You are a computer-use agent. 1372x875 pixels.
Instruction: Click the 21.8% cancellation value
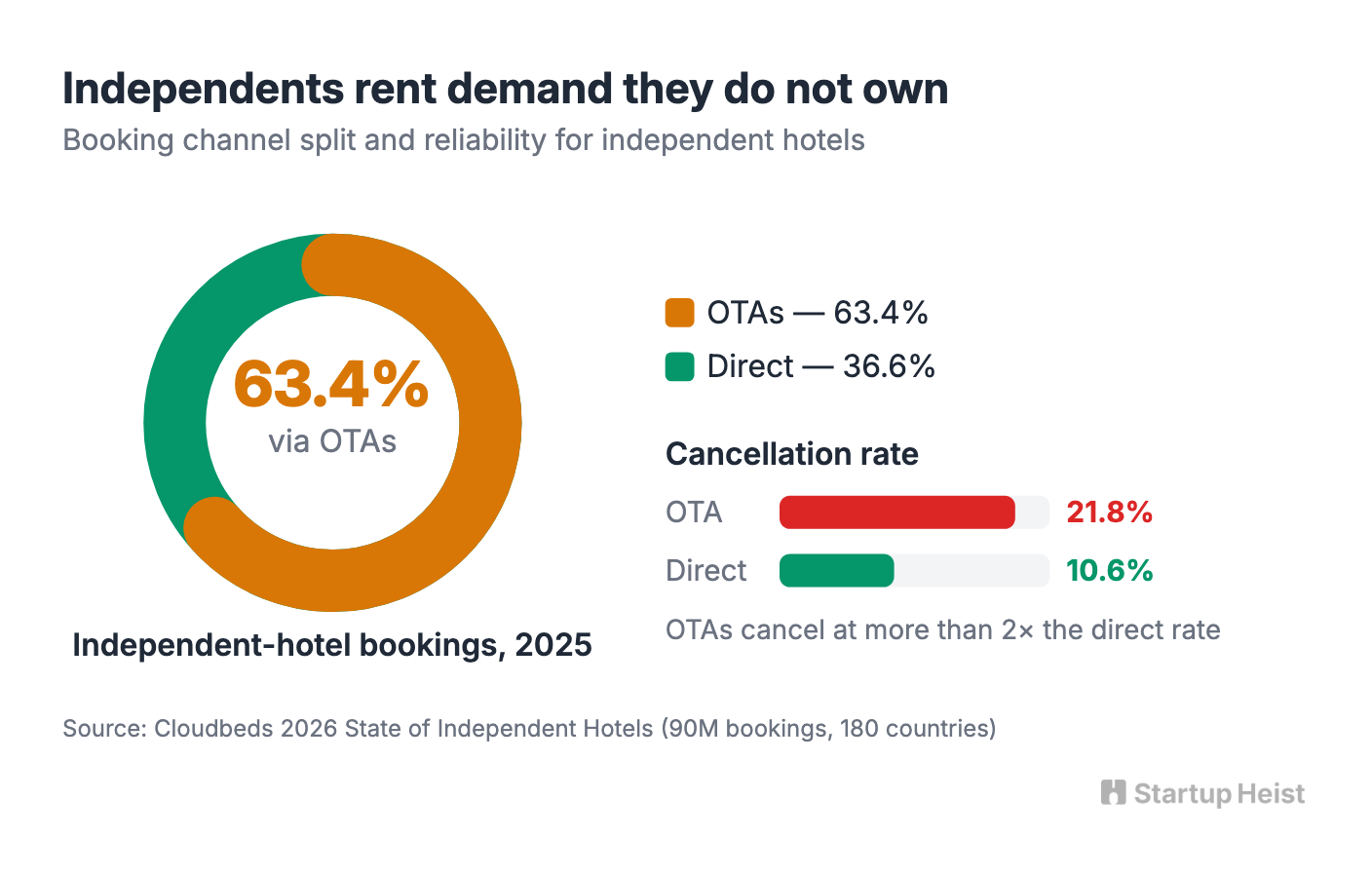pos(1109,513)
